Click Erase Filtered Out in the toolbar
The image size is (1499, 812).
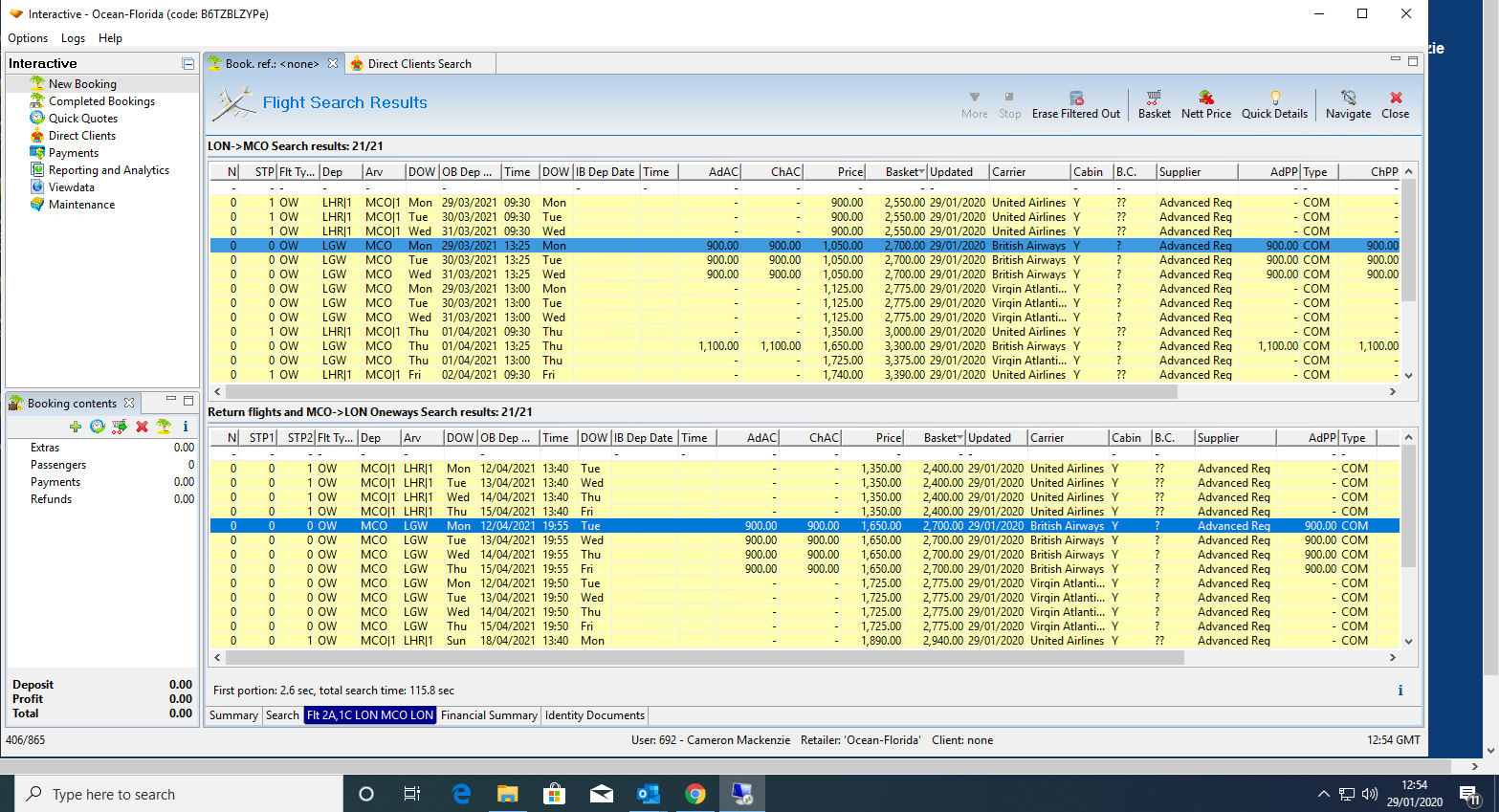[x=1075, y=104]
